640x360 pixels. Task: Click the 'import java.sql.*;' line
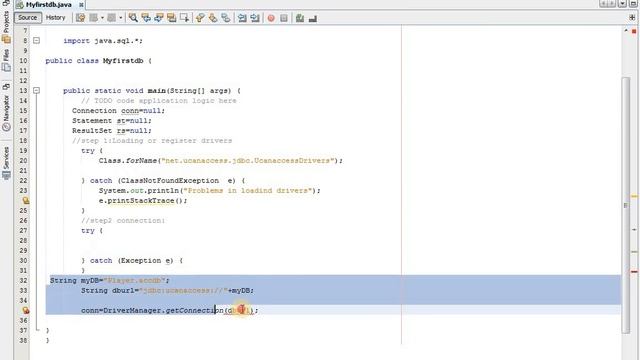point(103,41)
